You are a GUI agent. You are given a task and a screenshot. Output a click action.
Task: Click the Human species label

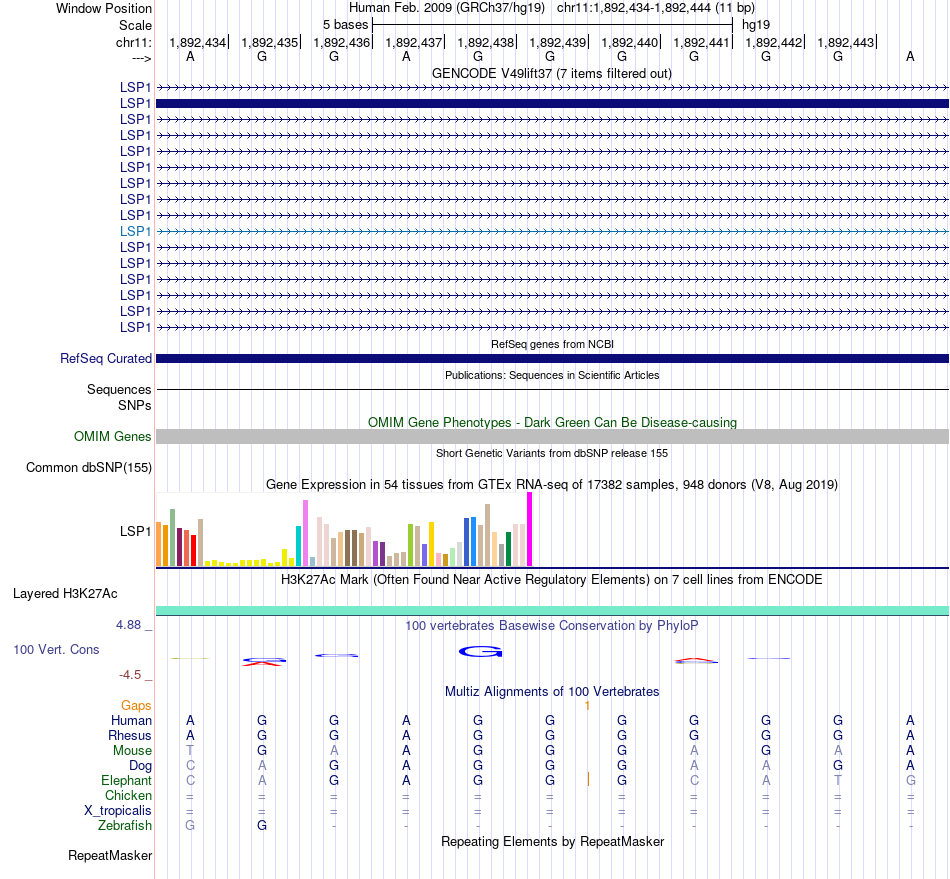pos(131,720)
